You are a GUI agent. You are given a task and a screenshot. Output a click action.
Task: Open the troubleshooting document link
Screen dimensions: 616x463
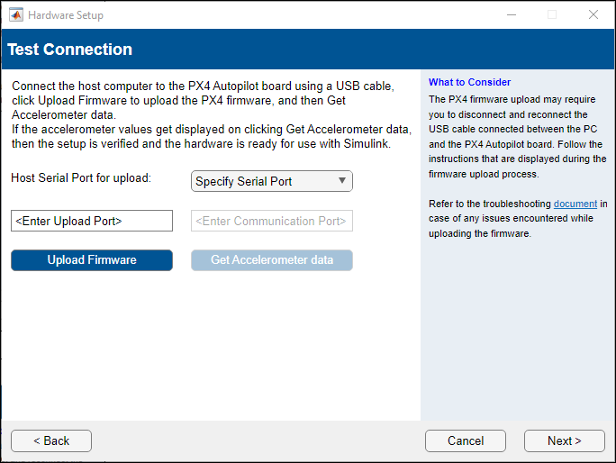click(x=575, y=204)
